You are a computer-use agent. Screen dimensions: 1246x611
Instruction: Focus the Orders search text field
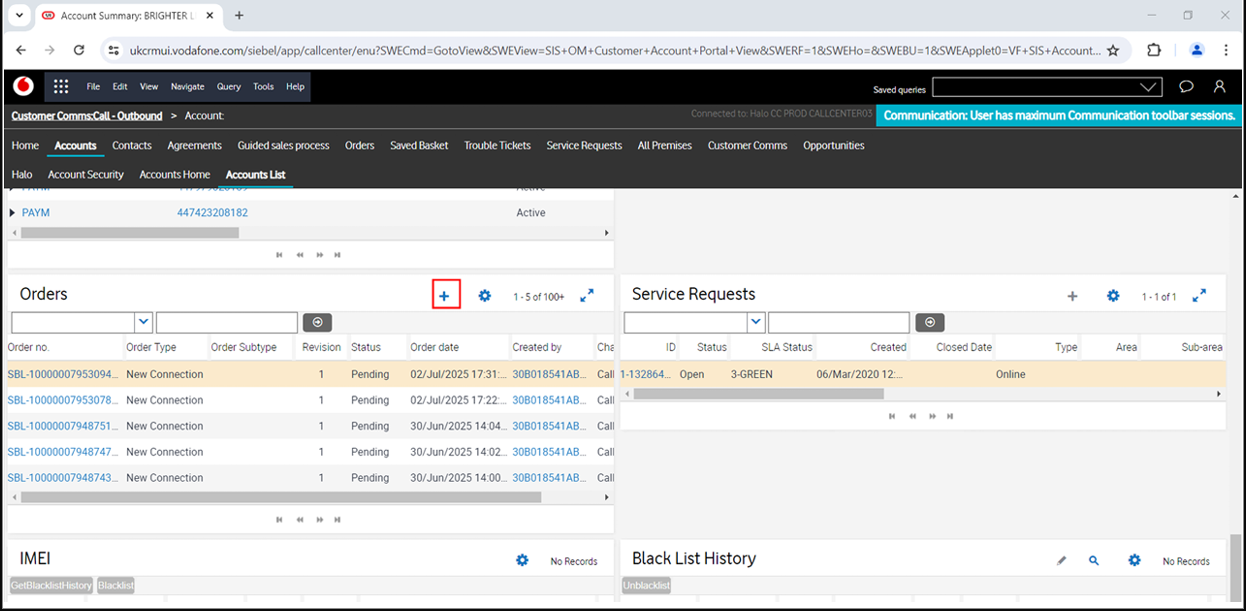227,322
